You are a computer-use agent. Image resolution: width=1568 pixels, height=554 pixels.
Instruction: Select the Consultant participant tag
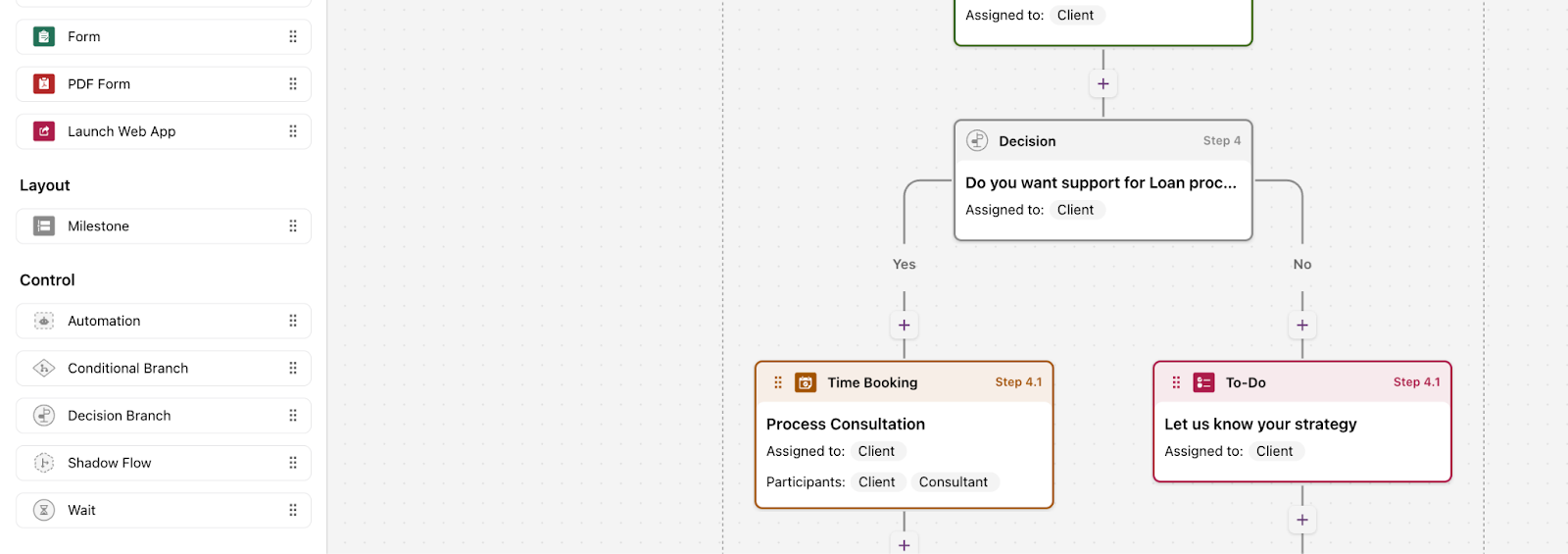tap(953, 481)
